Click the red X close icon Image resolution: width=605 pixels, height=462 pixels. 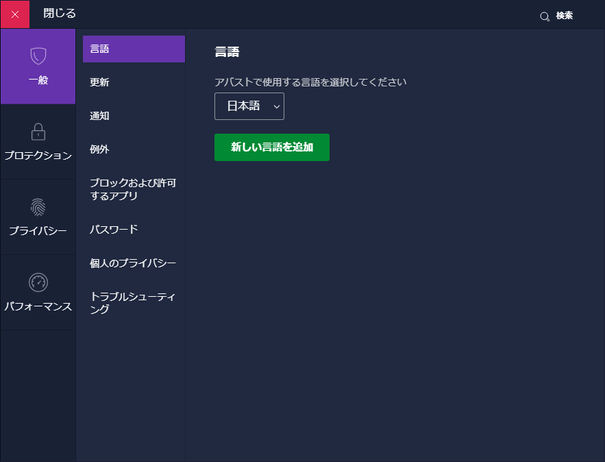(x=15, y=15)
